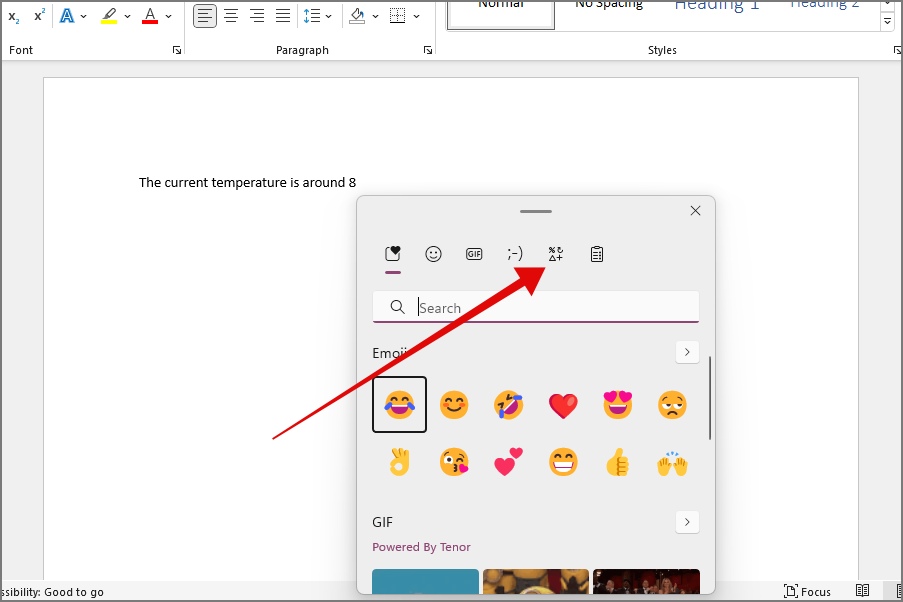
Task: Open Text Effects and Typography
Action: (67, 16)
